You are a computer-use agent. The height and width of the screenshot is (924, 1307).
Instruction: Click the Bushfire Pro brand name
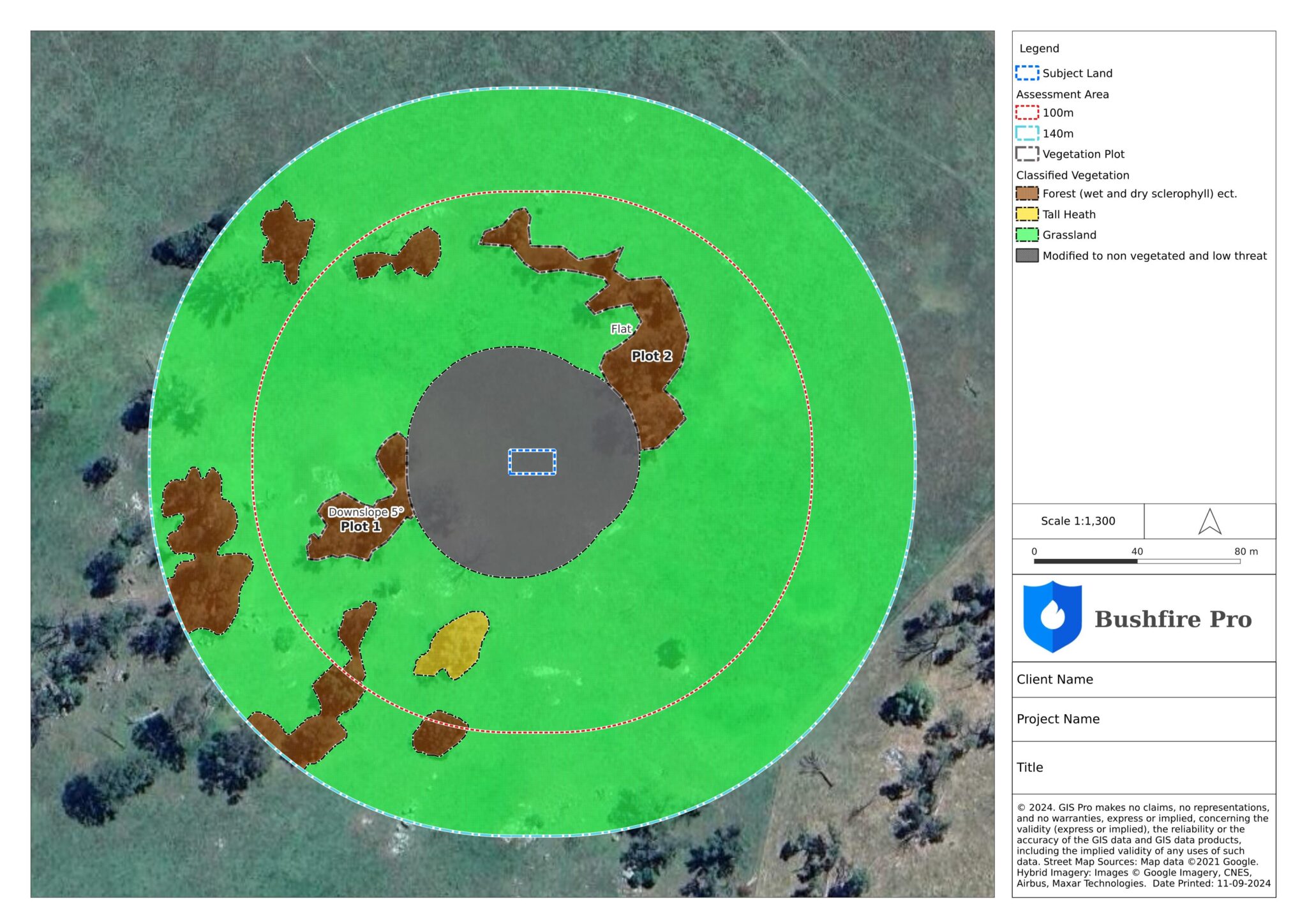[1173, 619]
